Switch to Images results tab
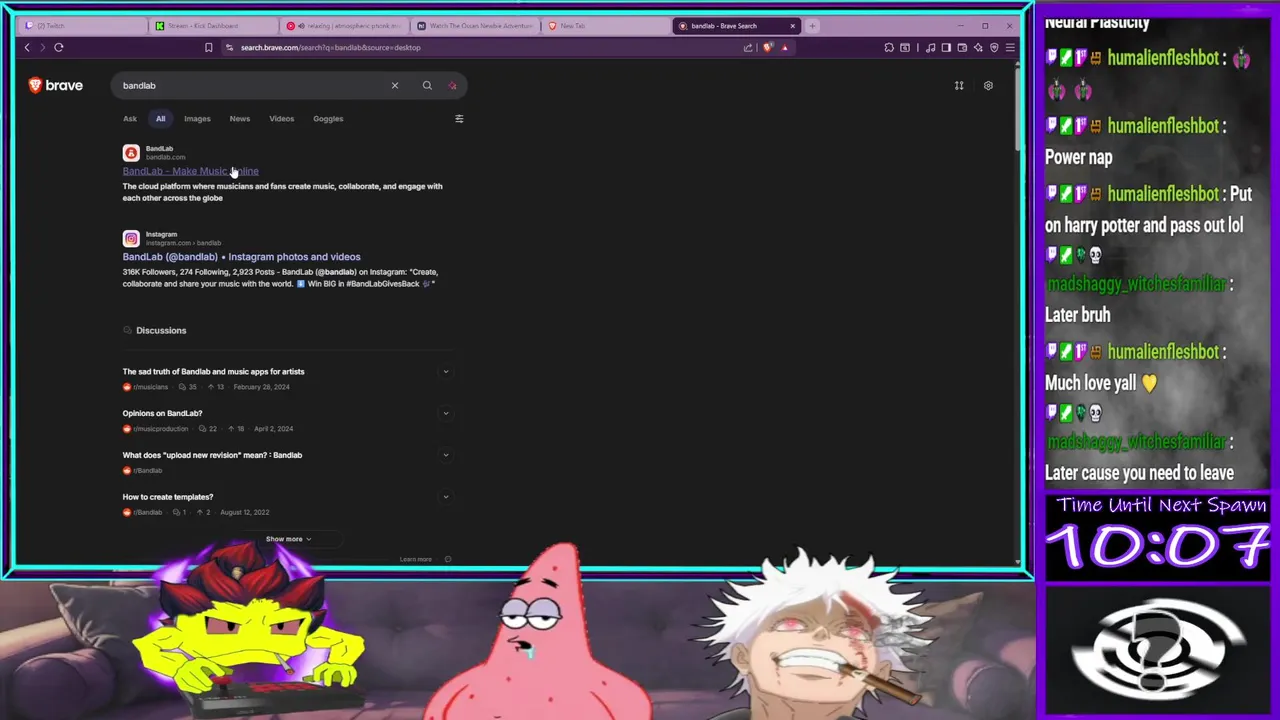 point(197,118)
